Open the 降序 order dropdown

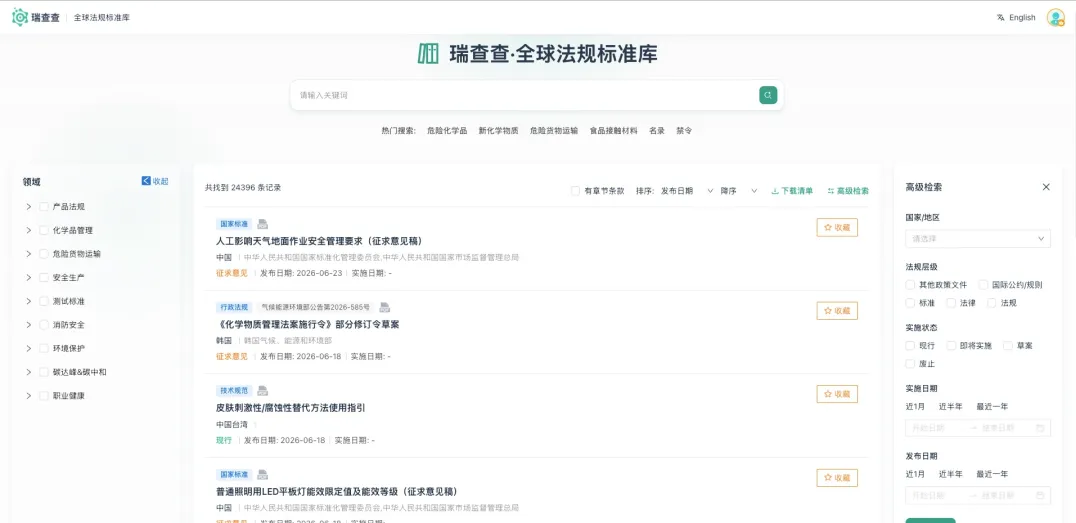[738, 191]
